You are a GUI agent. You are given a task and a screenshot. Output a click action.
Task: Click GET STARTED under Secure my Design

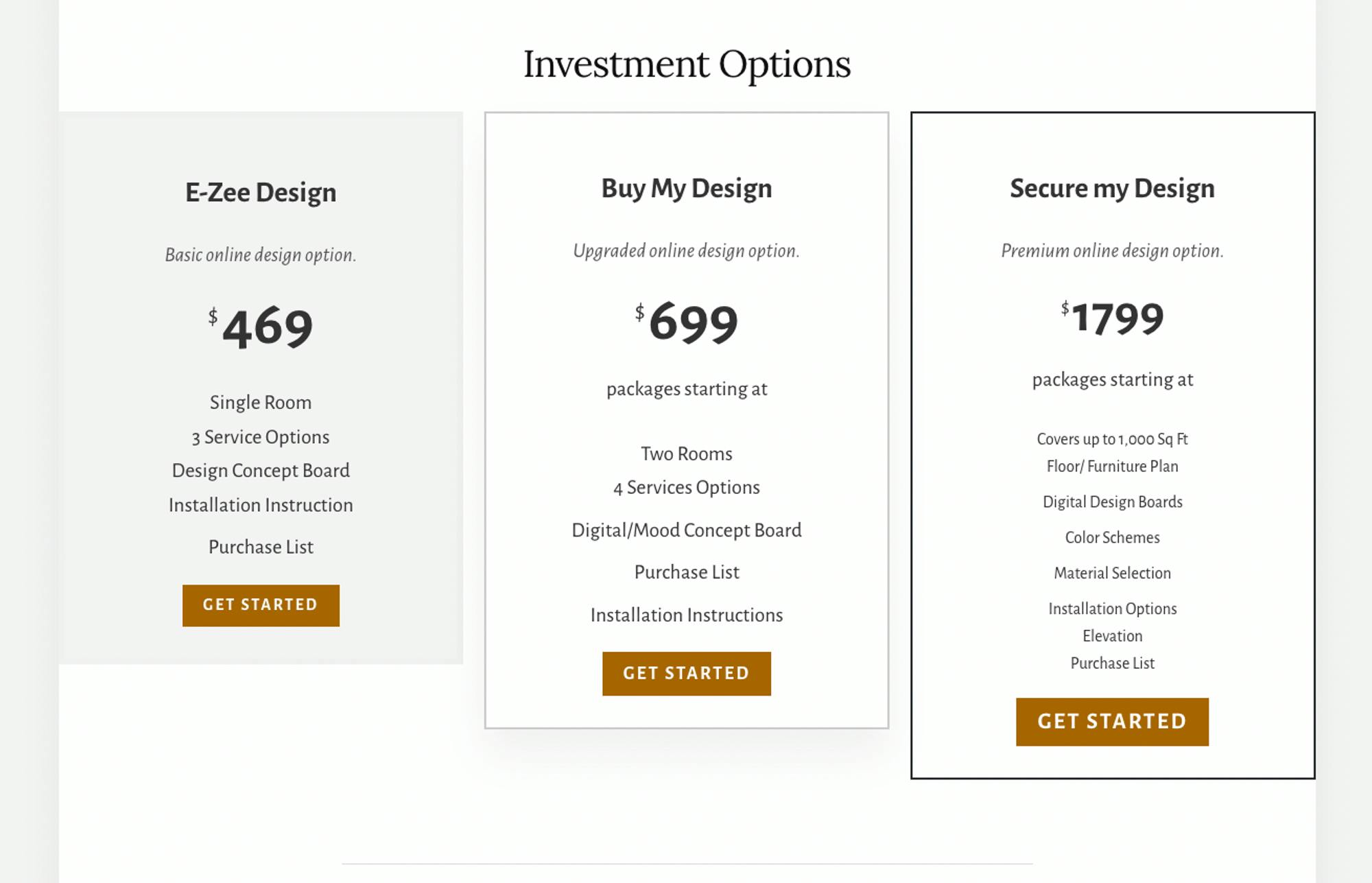(1112, 722)
